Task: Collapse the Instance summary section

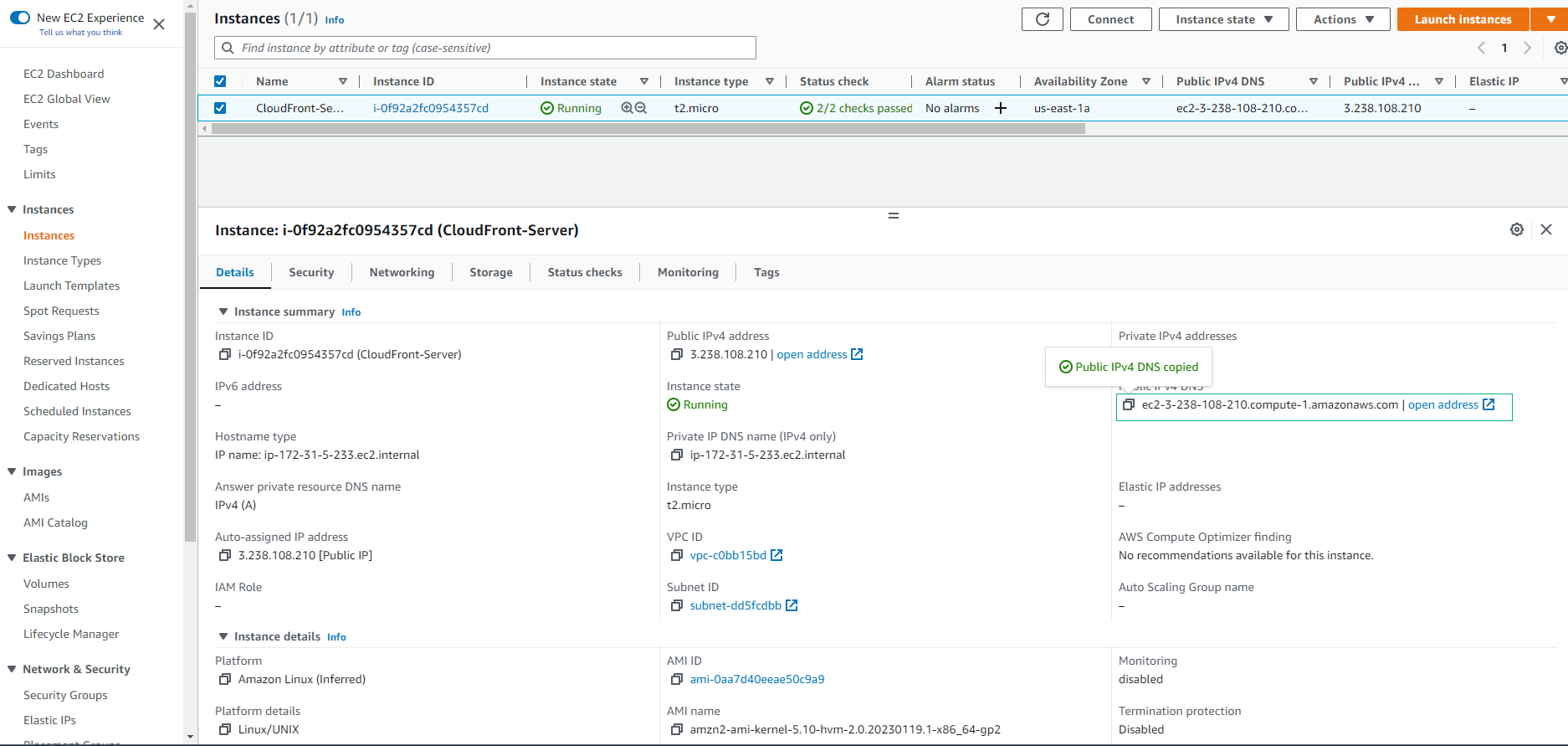Action: coord(223,311)
